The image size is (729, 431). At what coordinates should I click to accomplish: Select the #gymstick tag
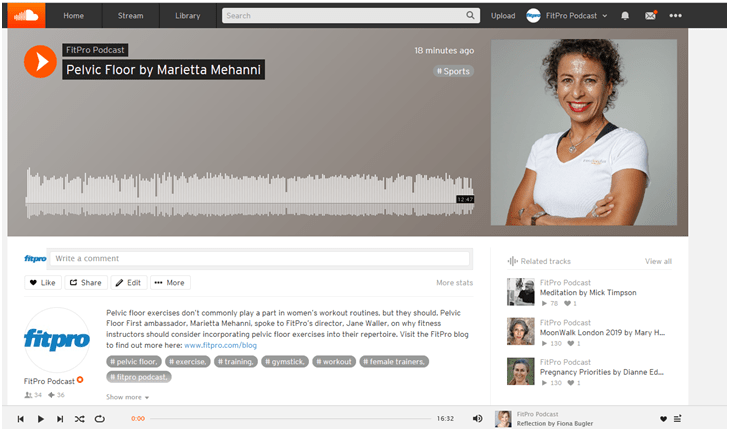[285, 361]
